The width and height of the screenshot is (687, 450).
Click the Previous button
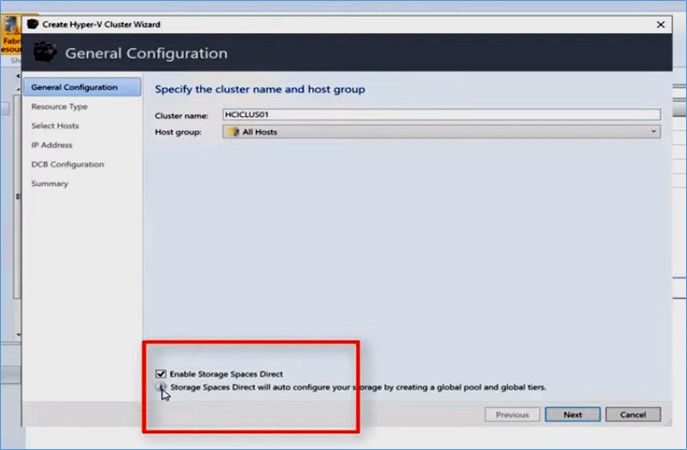(512, 415)
